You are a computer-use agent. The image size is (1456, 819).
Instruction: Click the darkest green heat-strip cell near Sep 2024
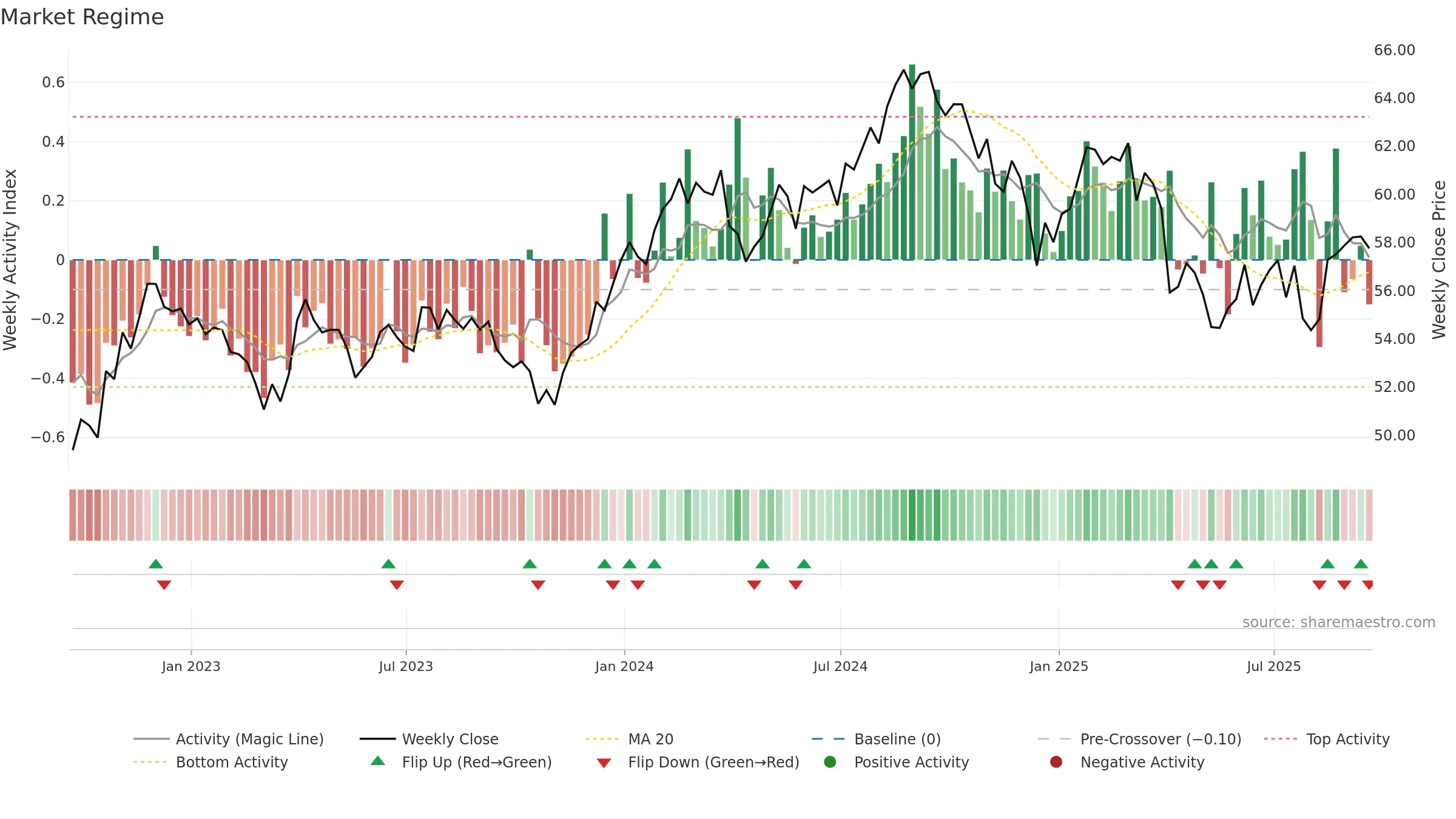tap(912, 515)
